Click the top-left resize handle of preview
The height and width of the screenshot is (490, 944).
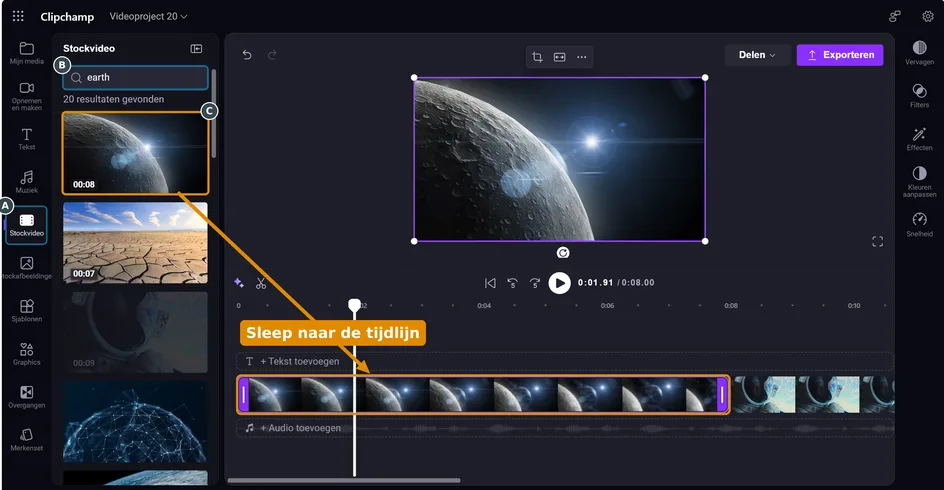tap(414, 78)
